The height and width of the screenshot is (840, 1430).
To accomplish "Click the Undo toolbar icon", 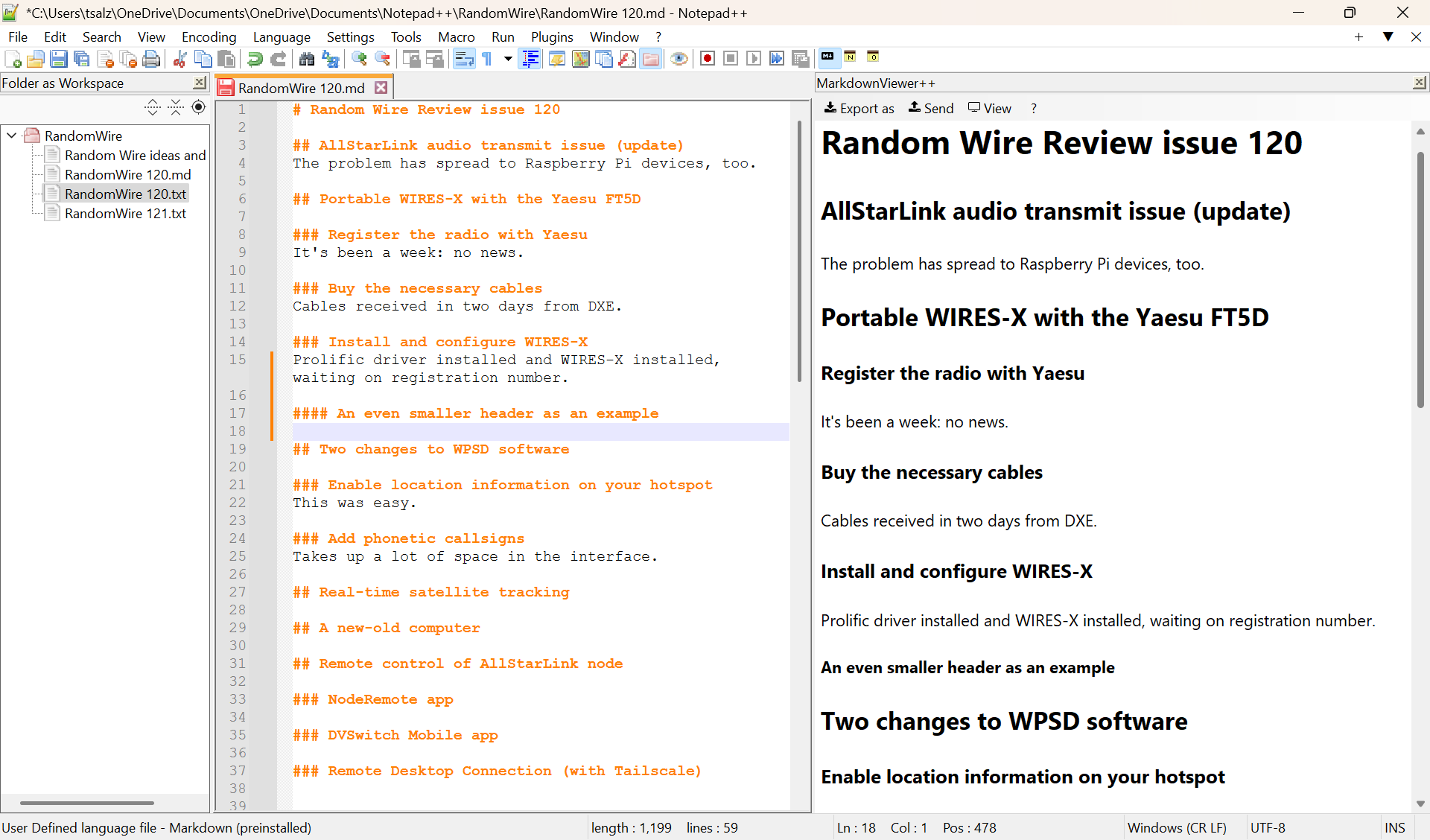I will tap(255, 59).
